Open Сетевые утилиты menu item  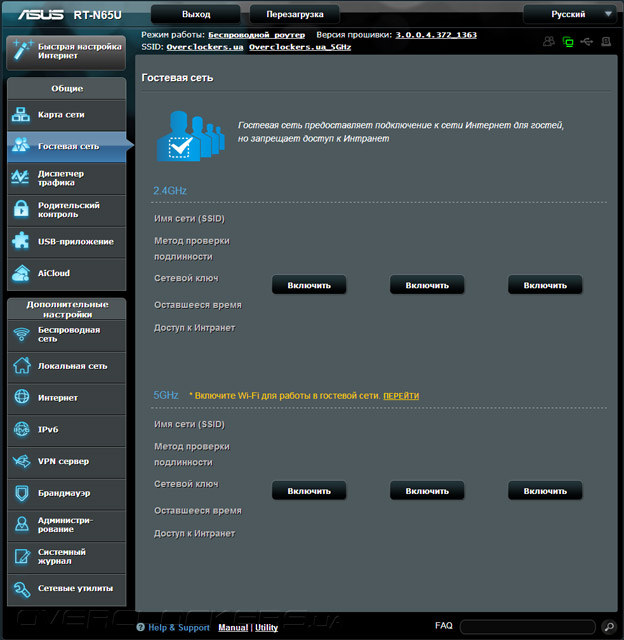tap(67, 589)
